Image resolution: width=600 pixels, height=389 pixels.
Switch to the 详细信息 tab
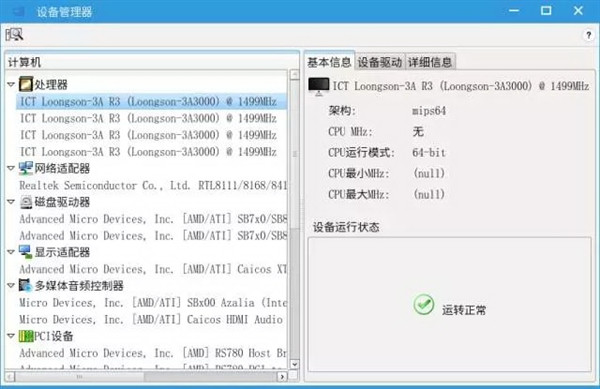click(x=430, y=62)
